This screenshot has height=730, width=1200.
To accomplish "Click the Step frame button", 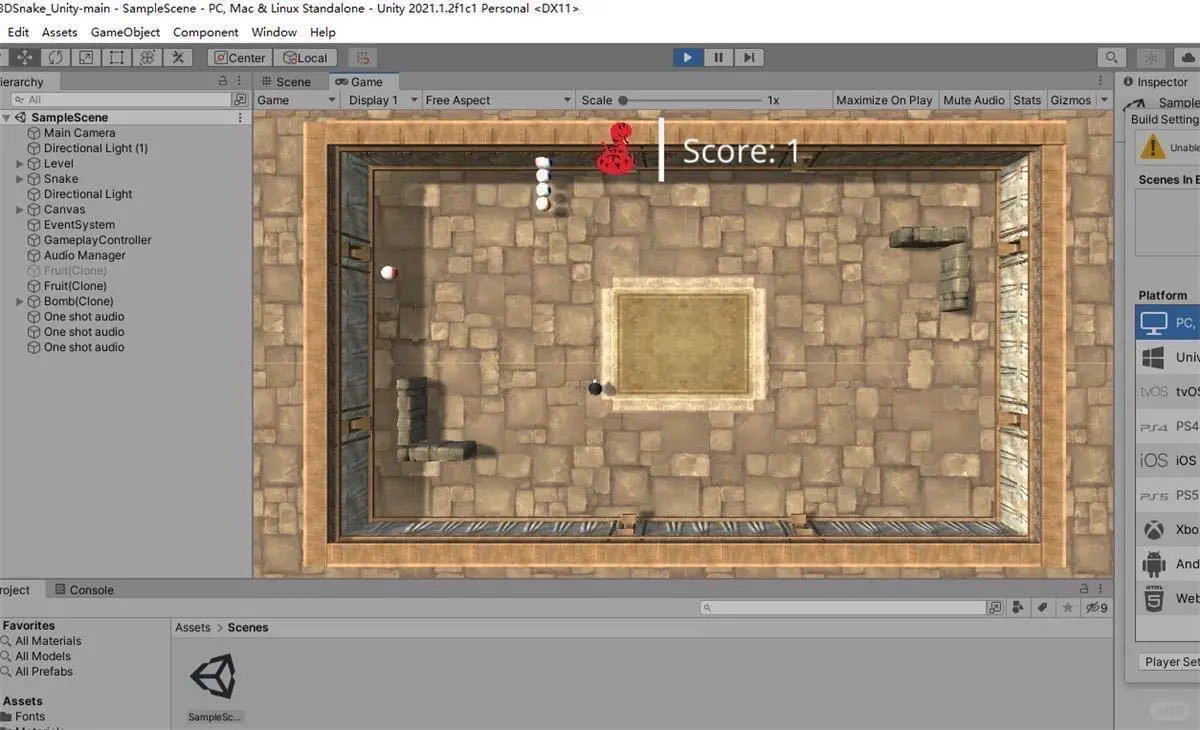I will point(749,57).
